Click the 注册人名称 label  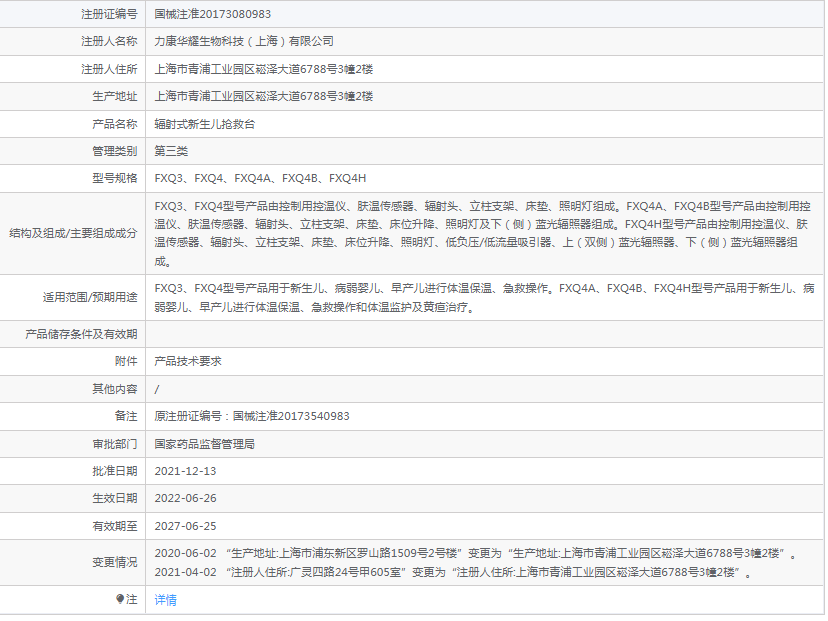click(109, 41)
